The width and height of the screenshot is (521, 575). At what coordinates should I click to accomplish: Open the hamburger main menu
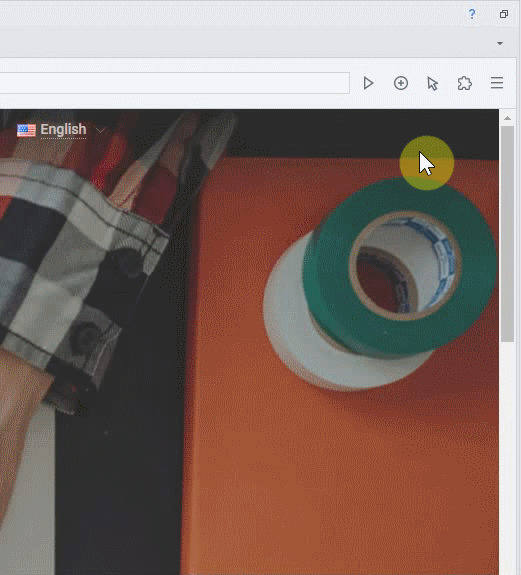[497, 83]
